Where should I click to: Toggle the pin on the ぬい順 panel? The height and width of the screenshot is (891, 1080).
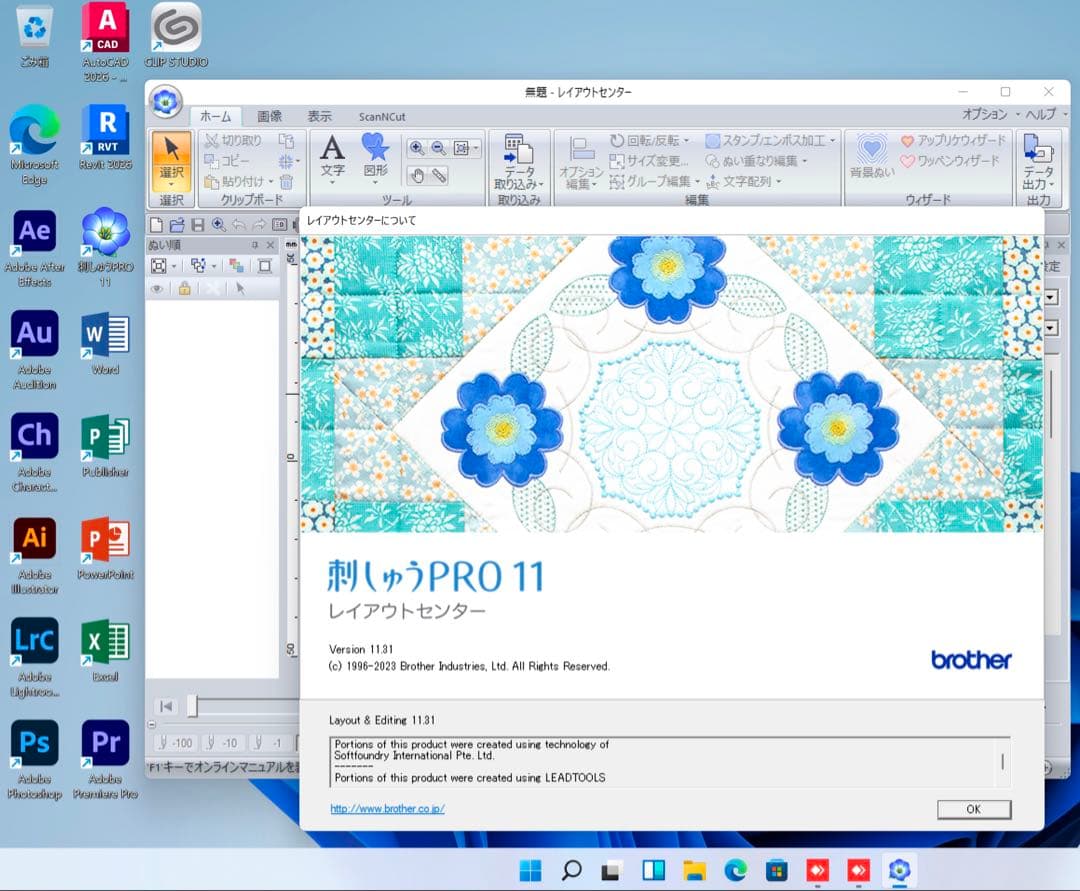pyautogui.click(x=255, y=244)
